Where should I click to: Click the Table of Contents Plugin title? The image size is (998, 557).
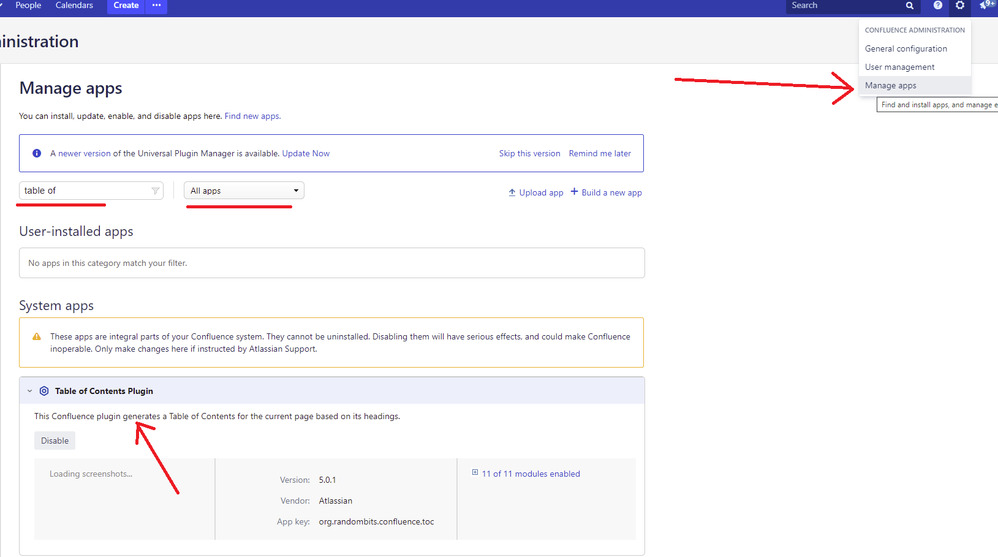pos(104,391)
